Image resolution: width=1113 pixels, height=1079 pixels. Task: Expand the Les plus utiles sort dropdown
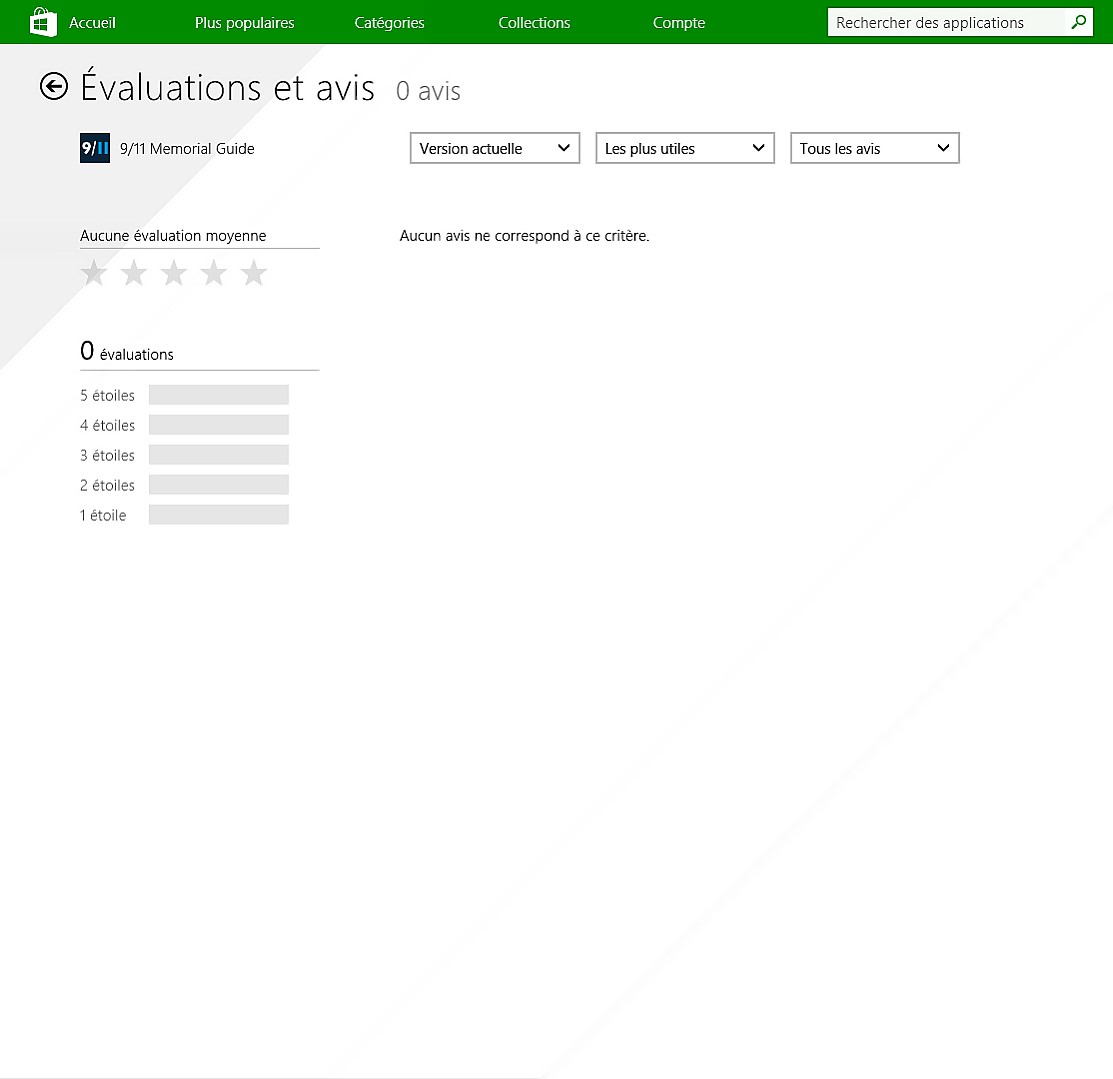(685, 148)
